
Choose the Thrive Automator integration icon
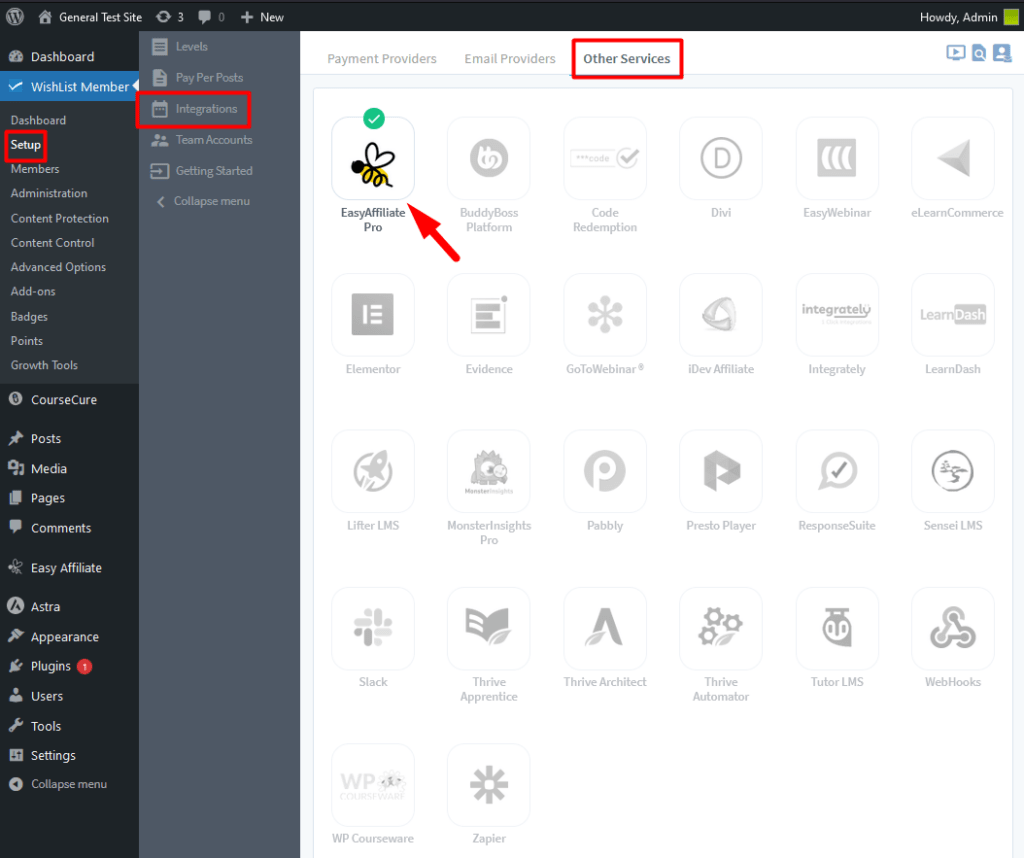click(x=721, y=628)
